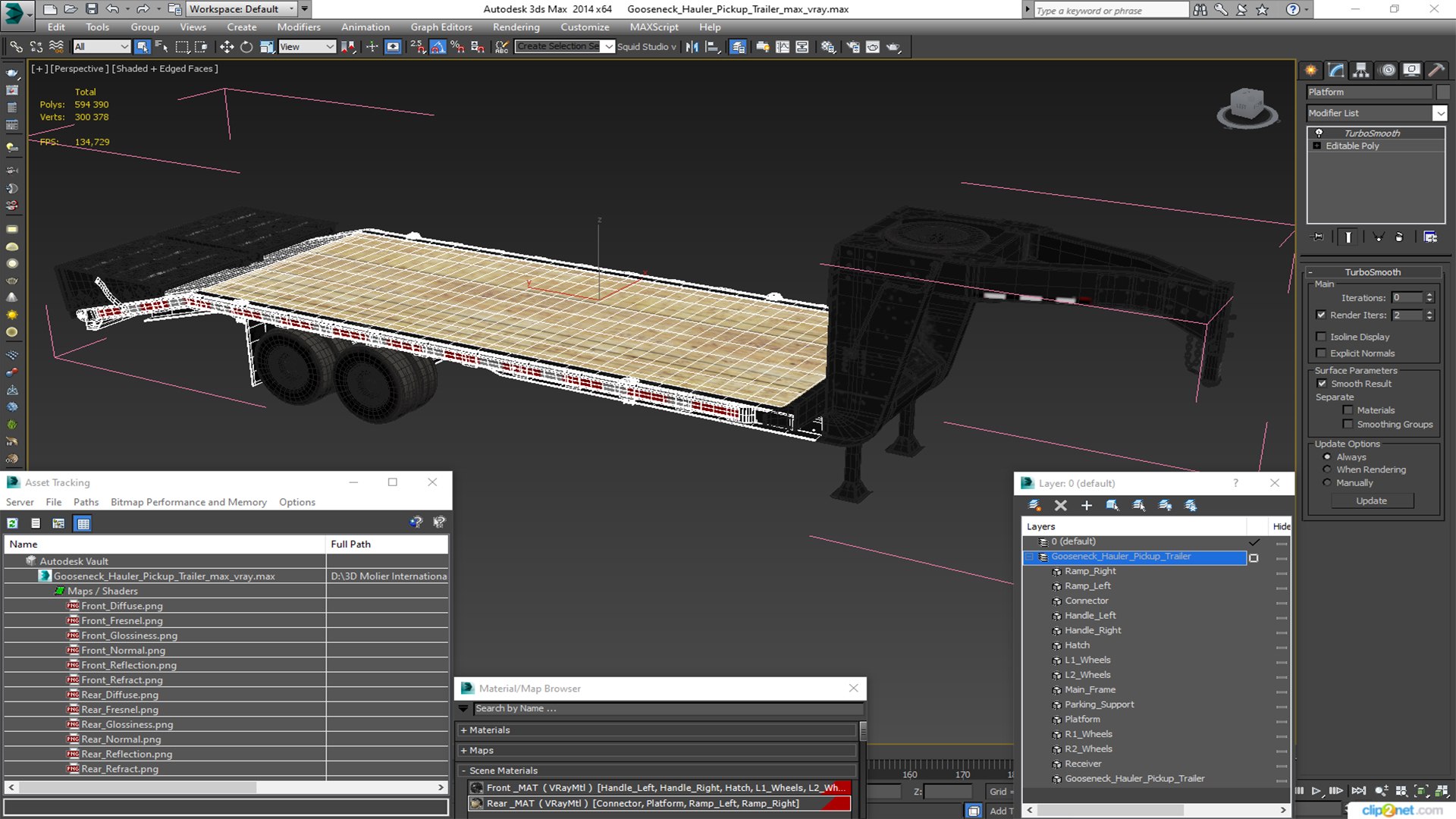The image size is (1456, 819).
Task: Expand the Maps group in Material Browser
Action: click(657, 751)
